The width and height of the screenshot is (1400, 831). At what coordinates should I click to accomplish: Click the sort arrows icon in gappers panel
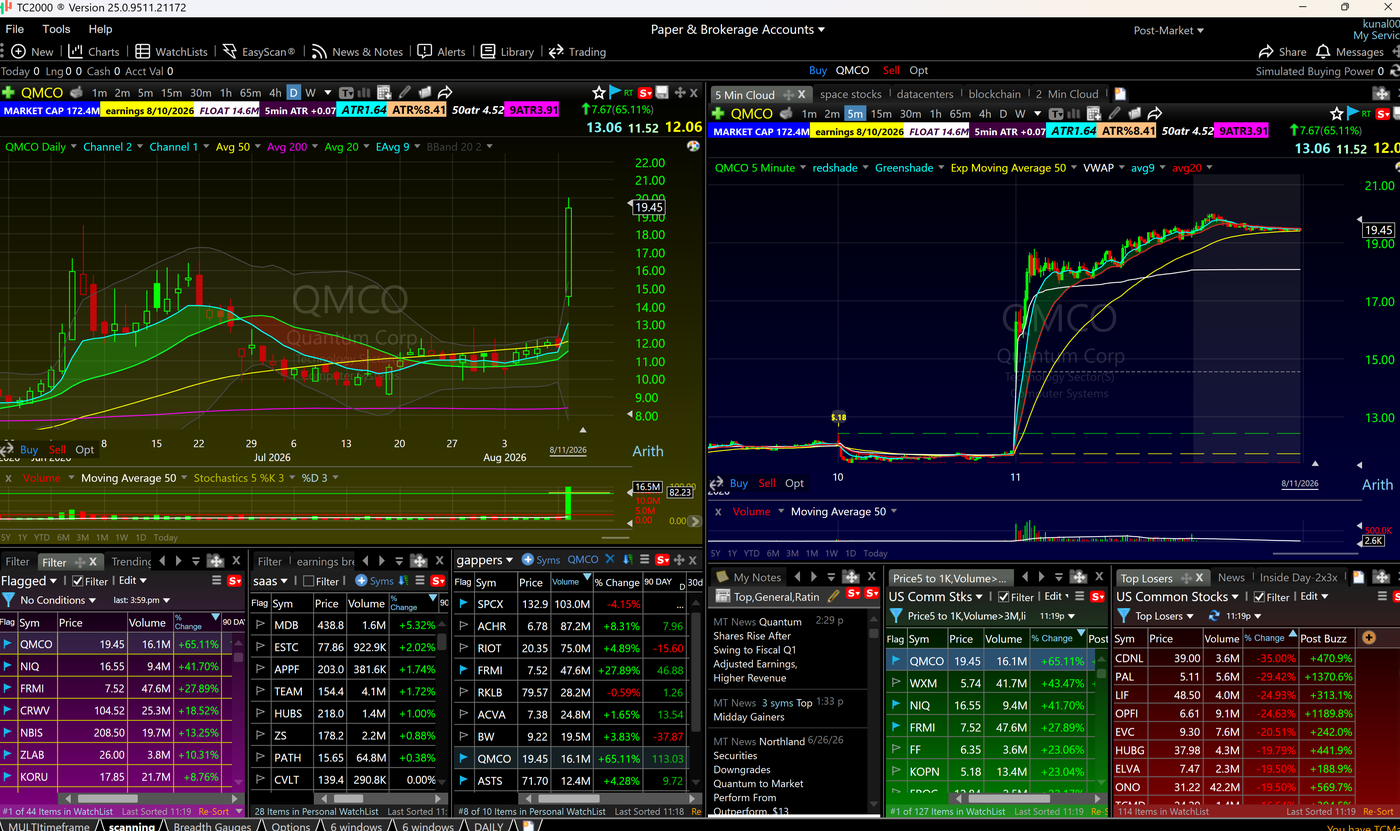628,560
